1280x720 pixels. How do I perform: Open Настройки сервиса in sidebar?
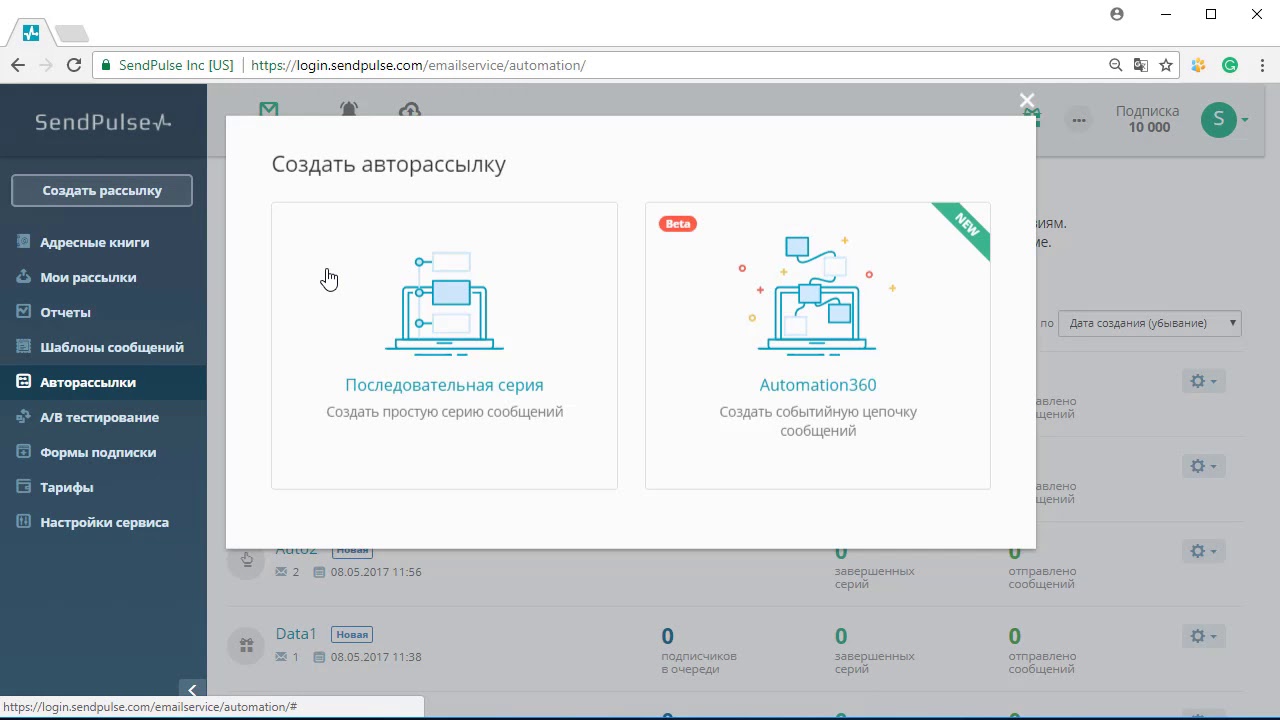(103, 522)
